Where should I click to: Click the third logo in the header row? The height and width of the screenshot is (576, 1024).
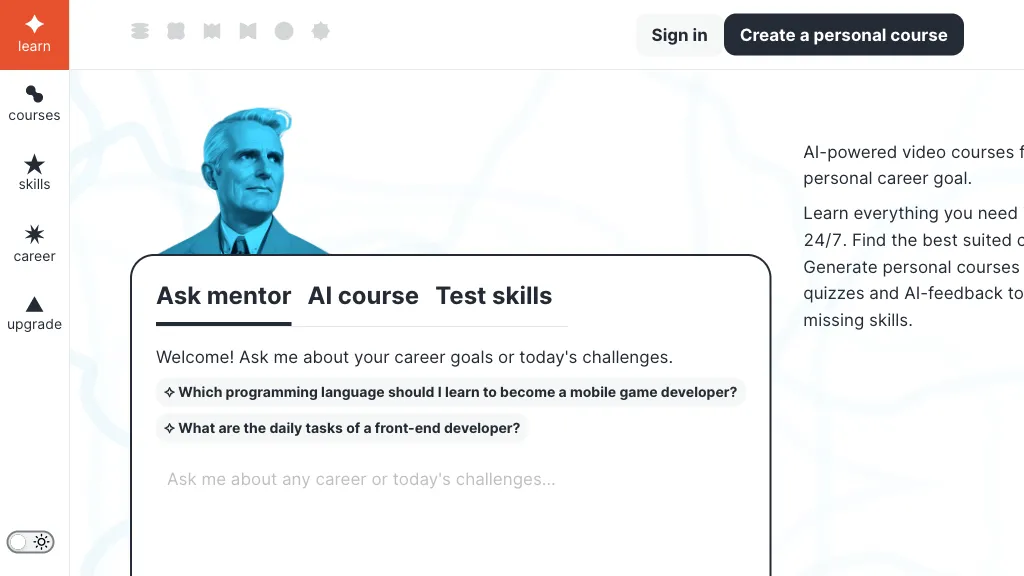(212, 31)
